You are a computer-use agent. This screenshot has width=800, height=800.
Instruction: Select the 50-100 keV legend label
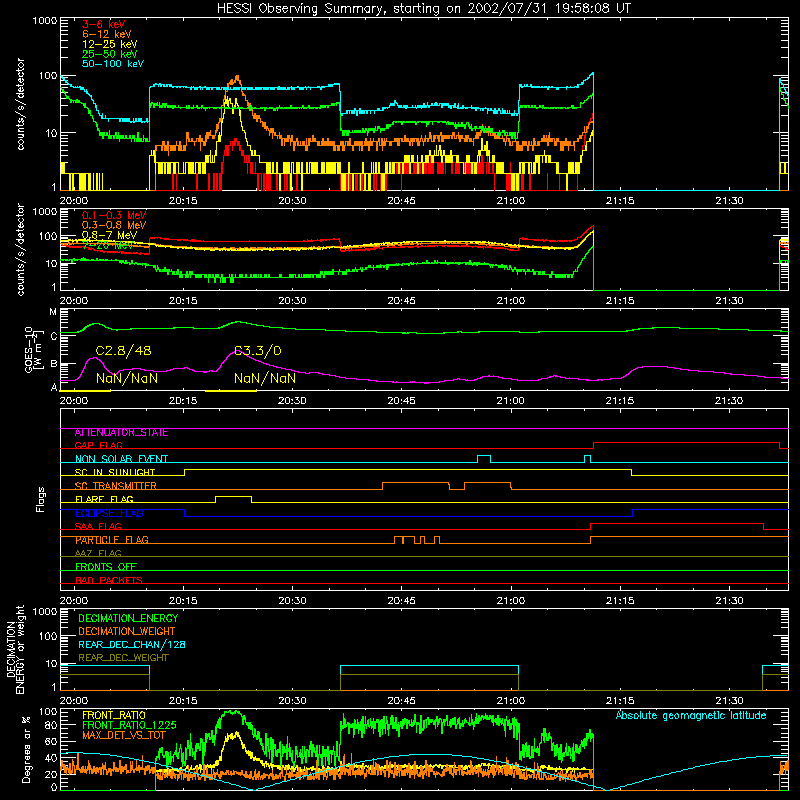113,64
